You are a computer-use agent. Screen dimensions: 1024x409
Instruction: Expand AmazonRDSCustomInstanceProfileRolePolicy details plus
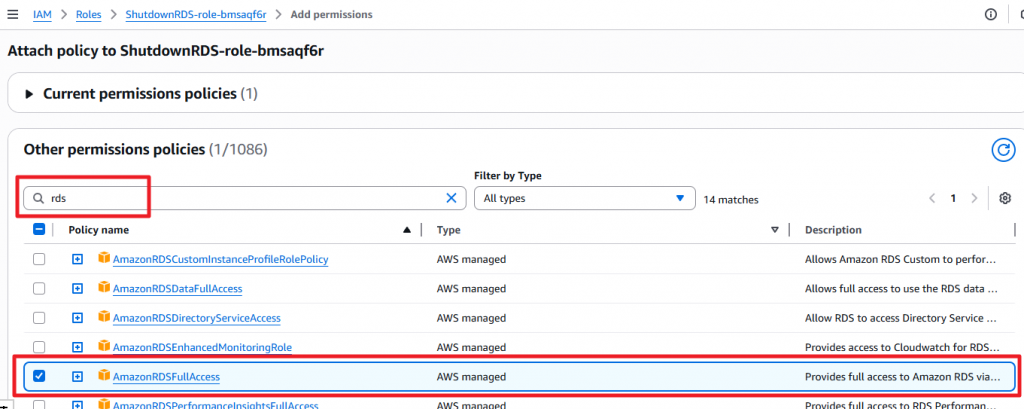(78, 259)
